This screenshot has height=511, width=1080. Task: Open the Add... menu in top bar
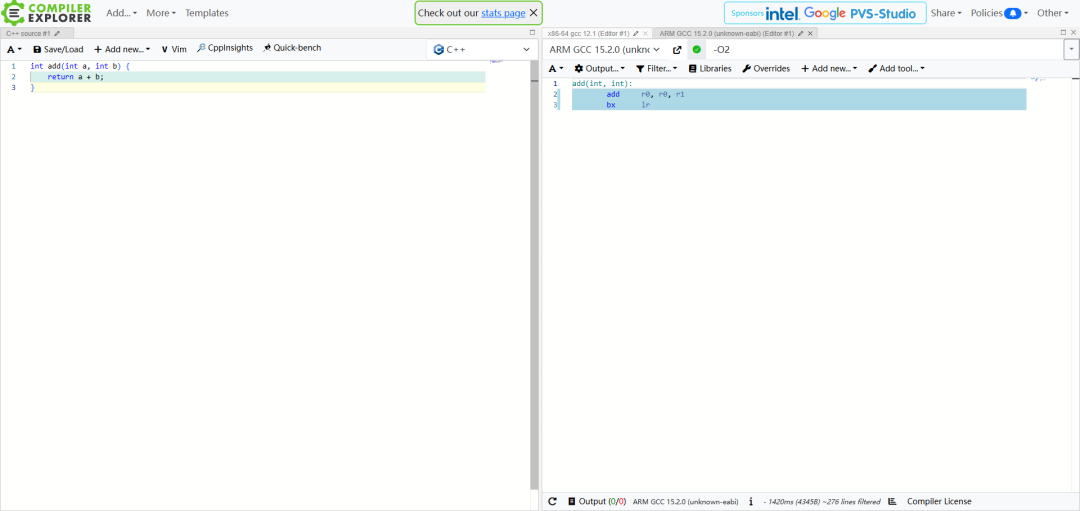(121, 13)
